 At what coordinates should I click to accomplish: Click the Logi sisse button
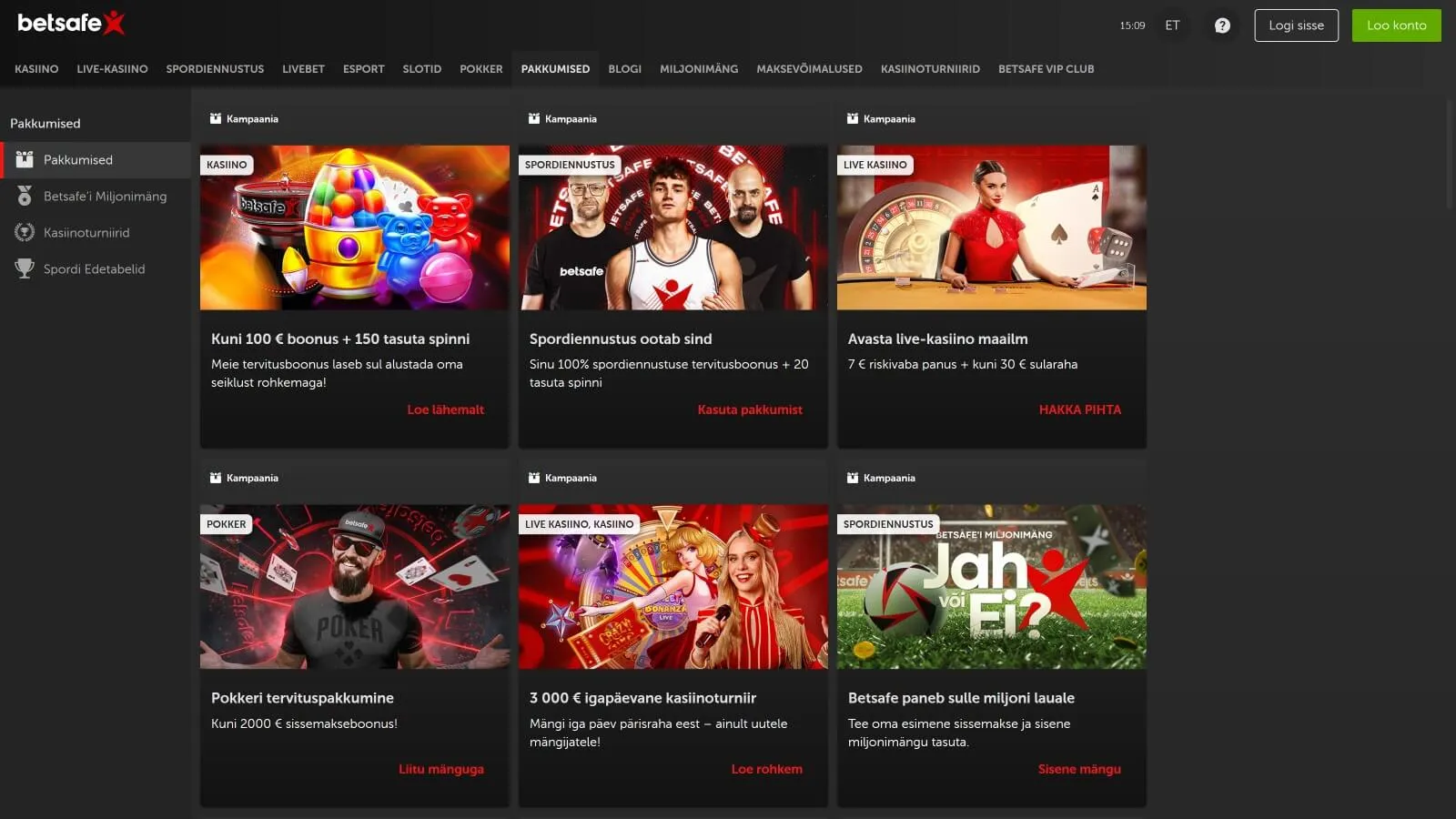pos(1296,25)
